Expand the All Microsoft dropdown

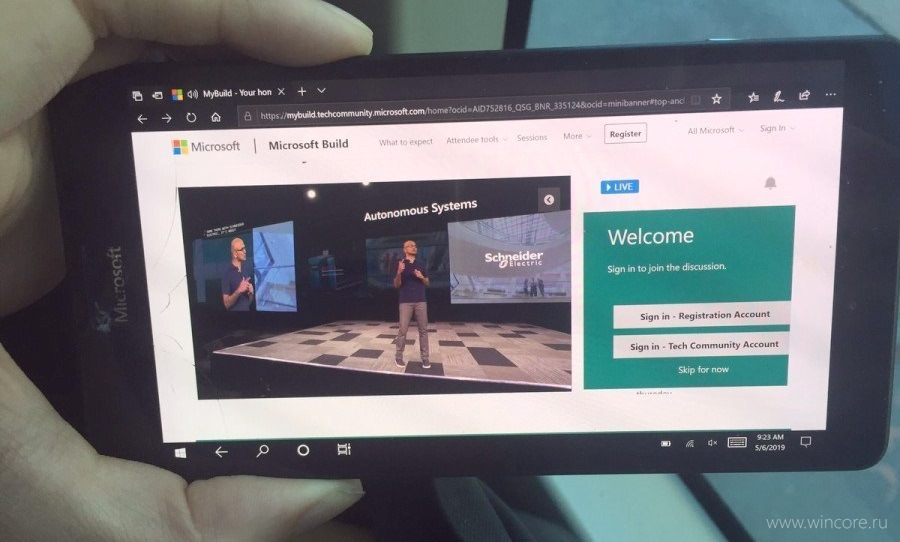click(x=715, y=130)
